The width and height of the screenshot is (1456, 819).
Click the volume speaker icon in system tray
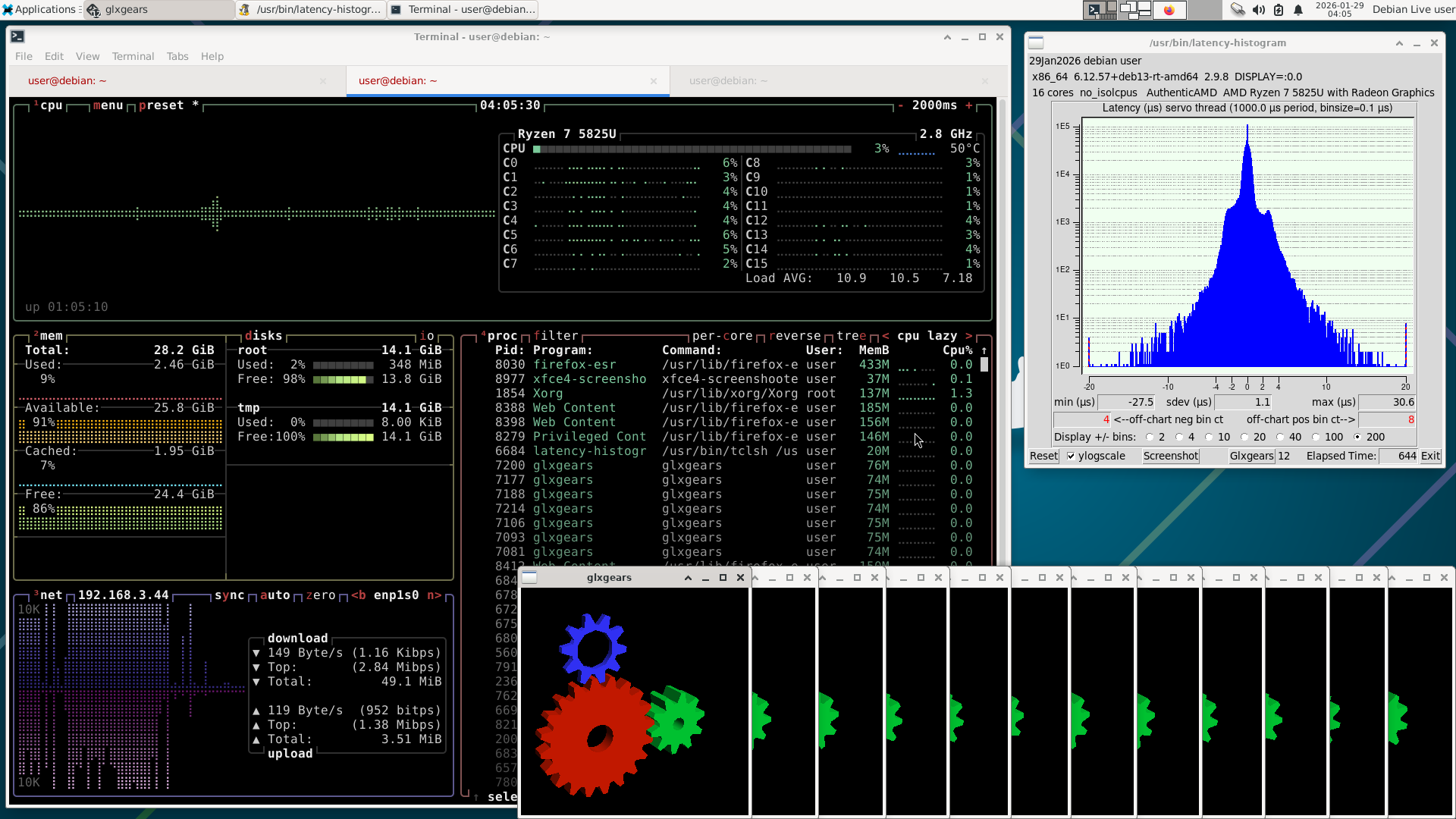(1259, 10)
